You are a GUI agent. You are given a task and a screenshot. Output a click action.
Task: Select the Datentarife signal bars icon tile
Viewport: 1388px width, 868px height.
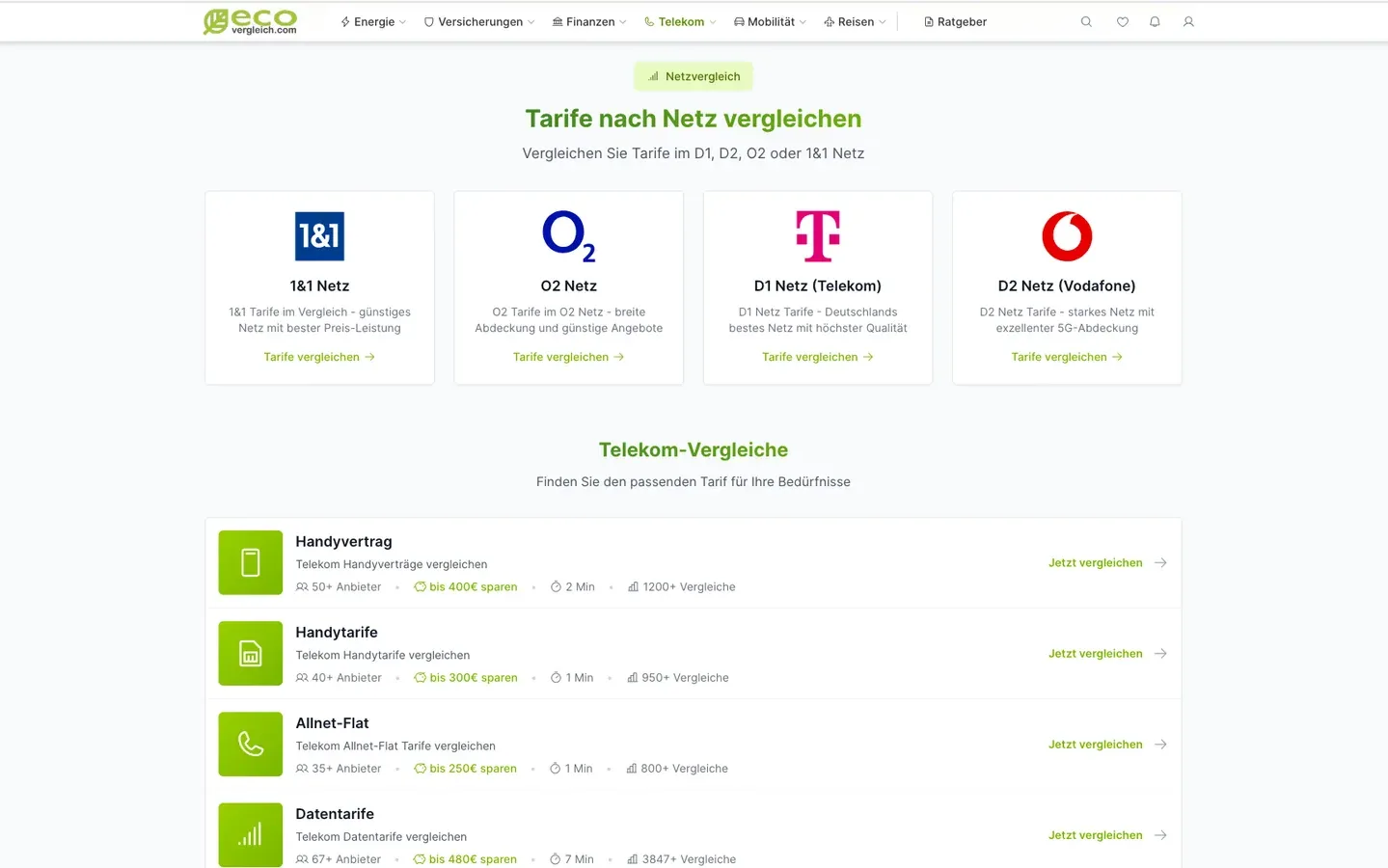pyautogui.click(x=251, y=834)
